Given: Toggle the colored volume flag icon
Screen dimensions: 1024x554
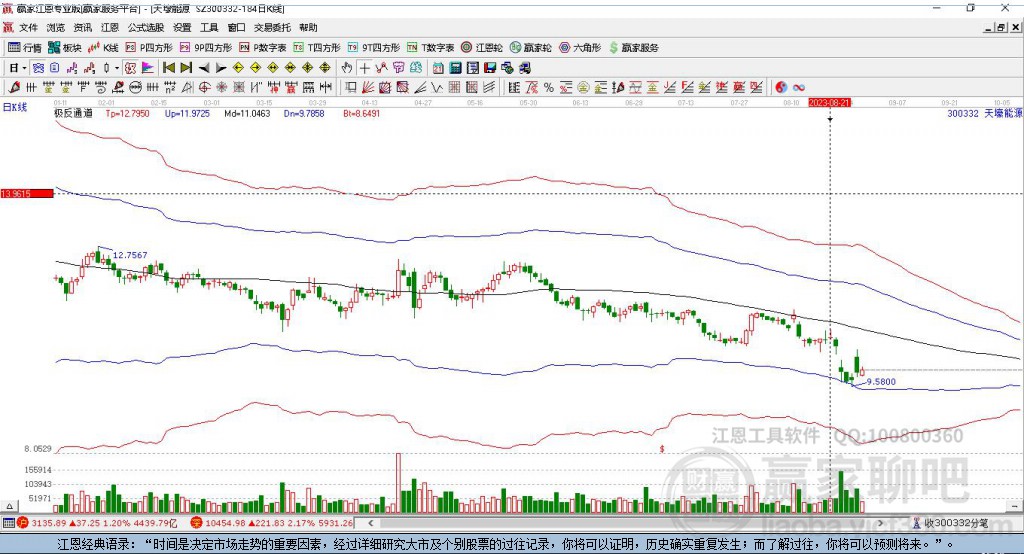Looking at the screenshot, I should pos(148,68).
